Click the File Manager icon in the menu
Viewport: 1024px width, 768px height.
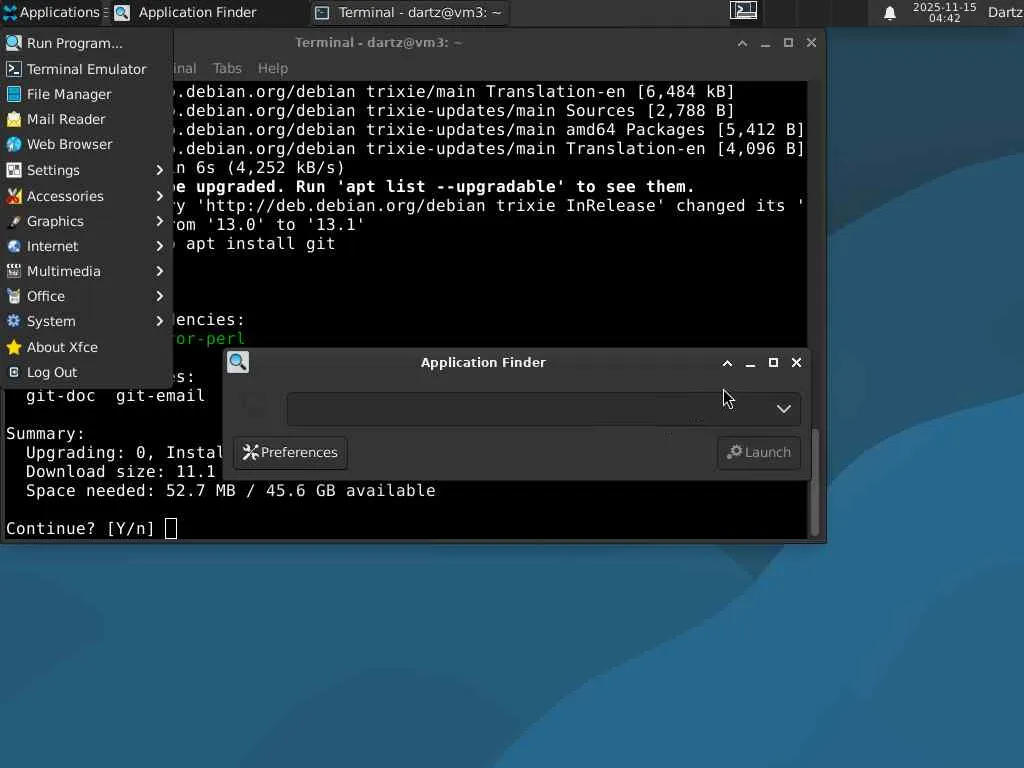14,94
